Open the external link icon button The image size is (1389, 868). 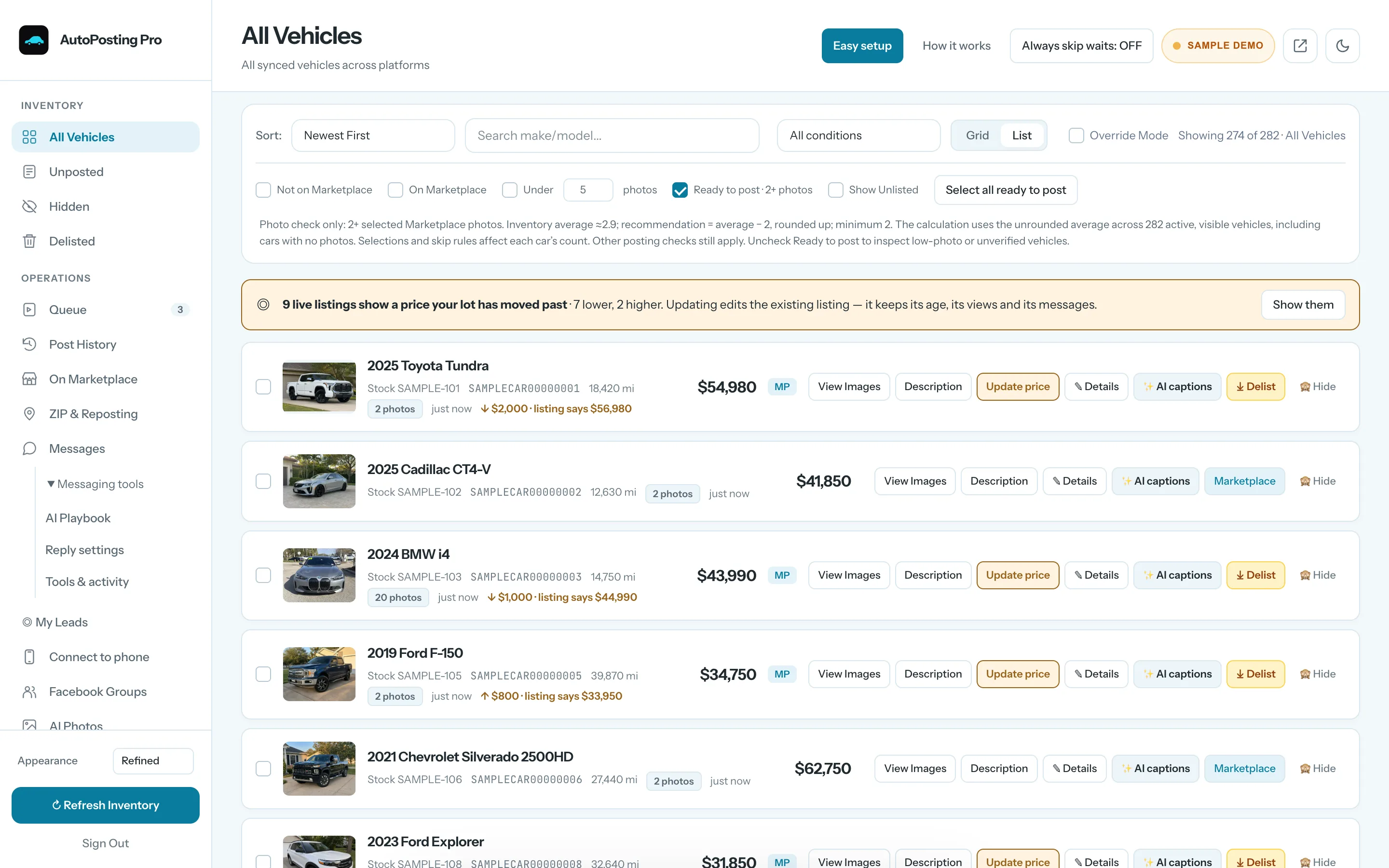[1300, 46]
